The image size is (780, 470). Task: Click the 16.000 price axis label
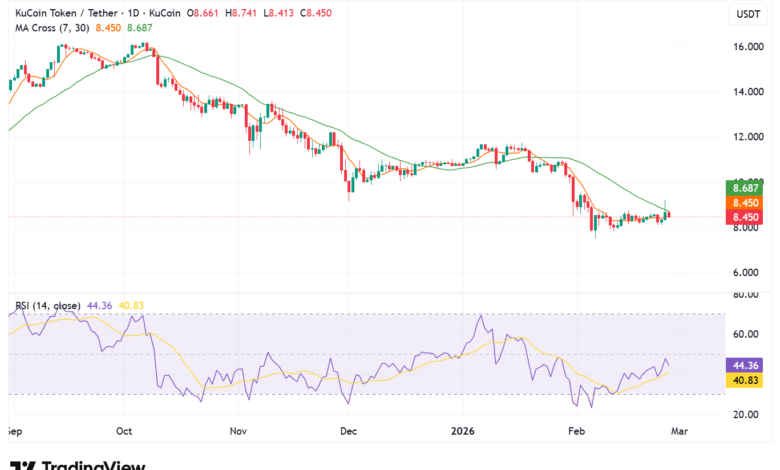(747, 46)
